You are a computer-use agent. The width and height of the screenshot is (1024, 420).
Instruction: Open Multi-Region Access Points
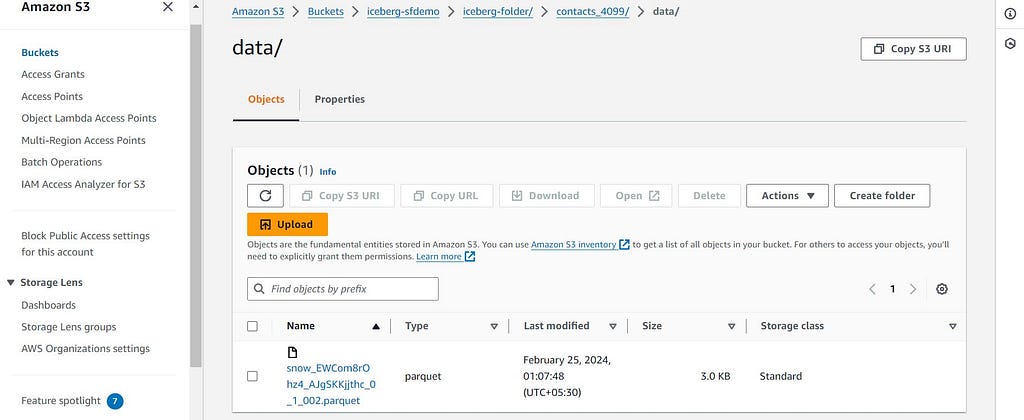click(84, 140)
